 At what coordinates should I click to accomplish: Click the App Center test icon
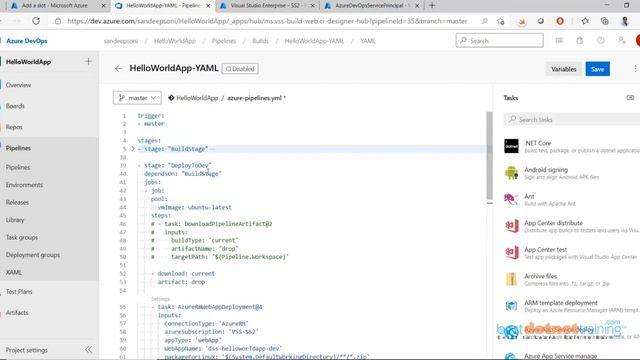point(511,252)
